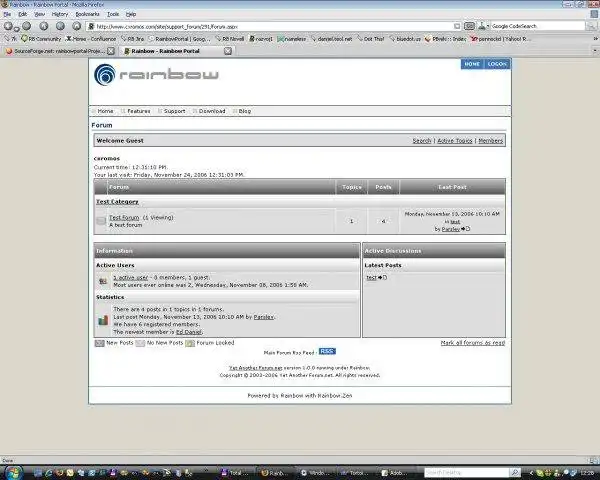Click the Go button next to the address bar
The height and width of the screenshot is (480, 600).
point(469,26)
